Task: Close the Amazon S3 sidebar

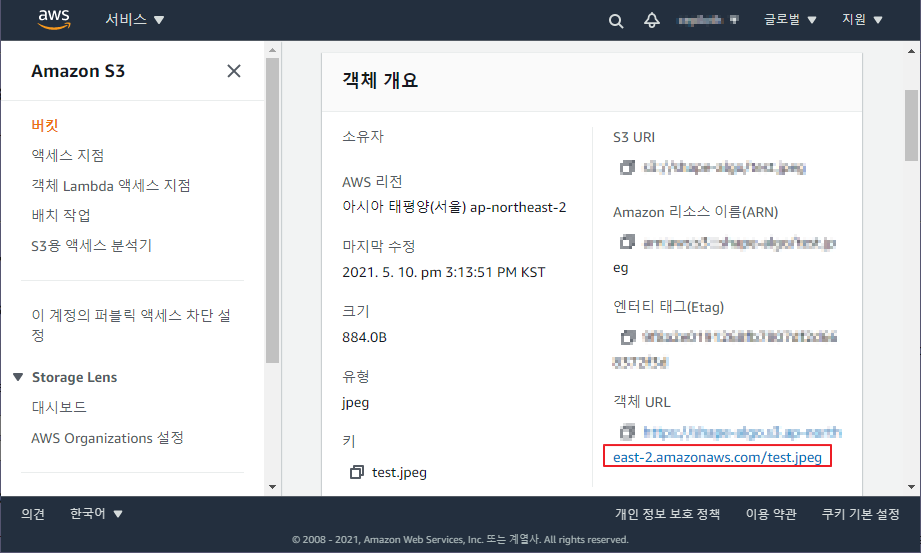Action: pyautogui.click(x=234, y=71)
